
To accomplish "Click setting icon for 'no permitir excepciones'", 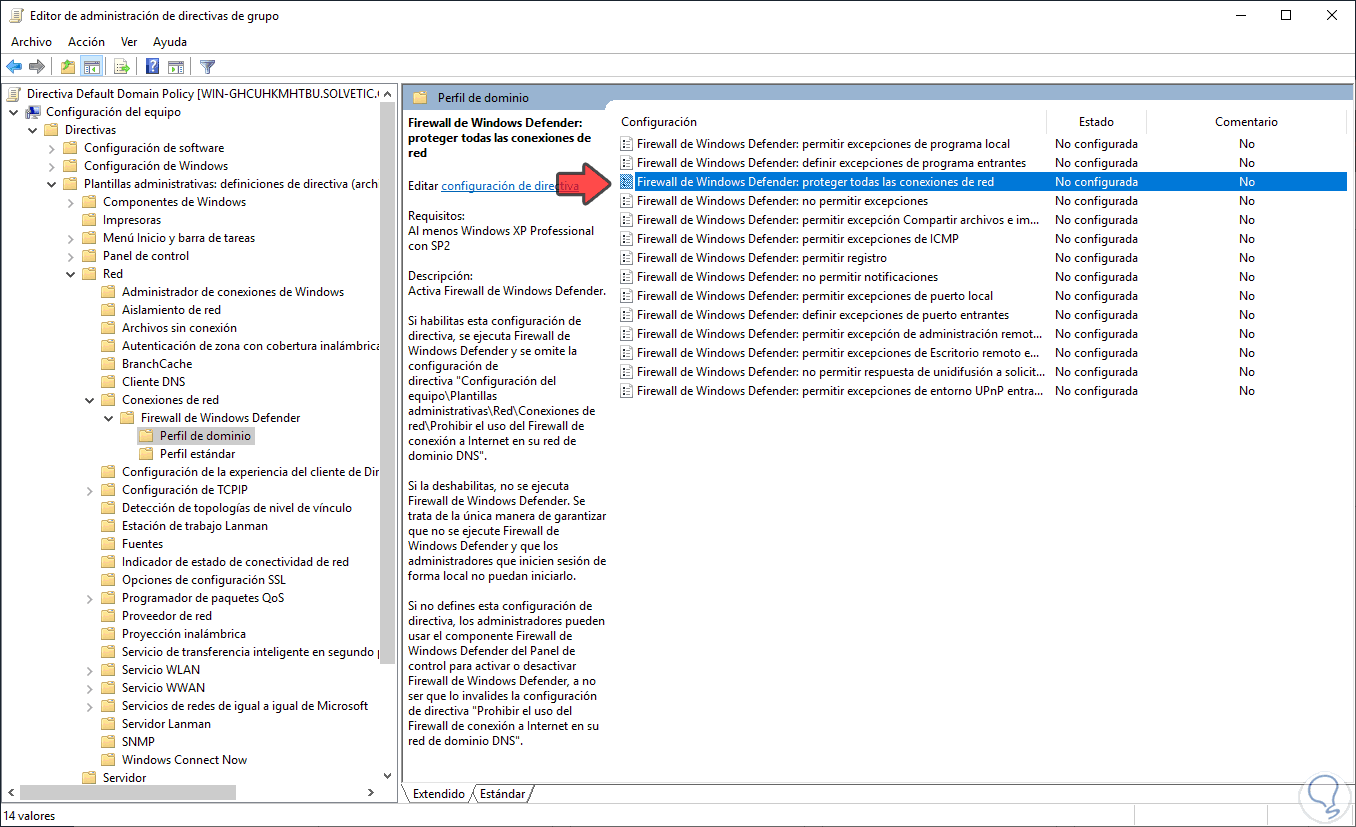I will [627, 201].
